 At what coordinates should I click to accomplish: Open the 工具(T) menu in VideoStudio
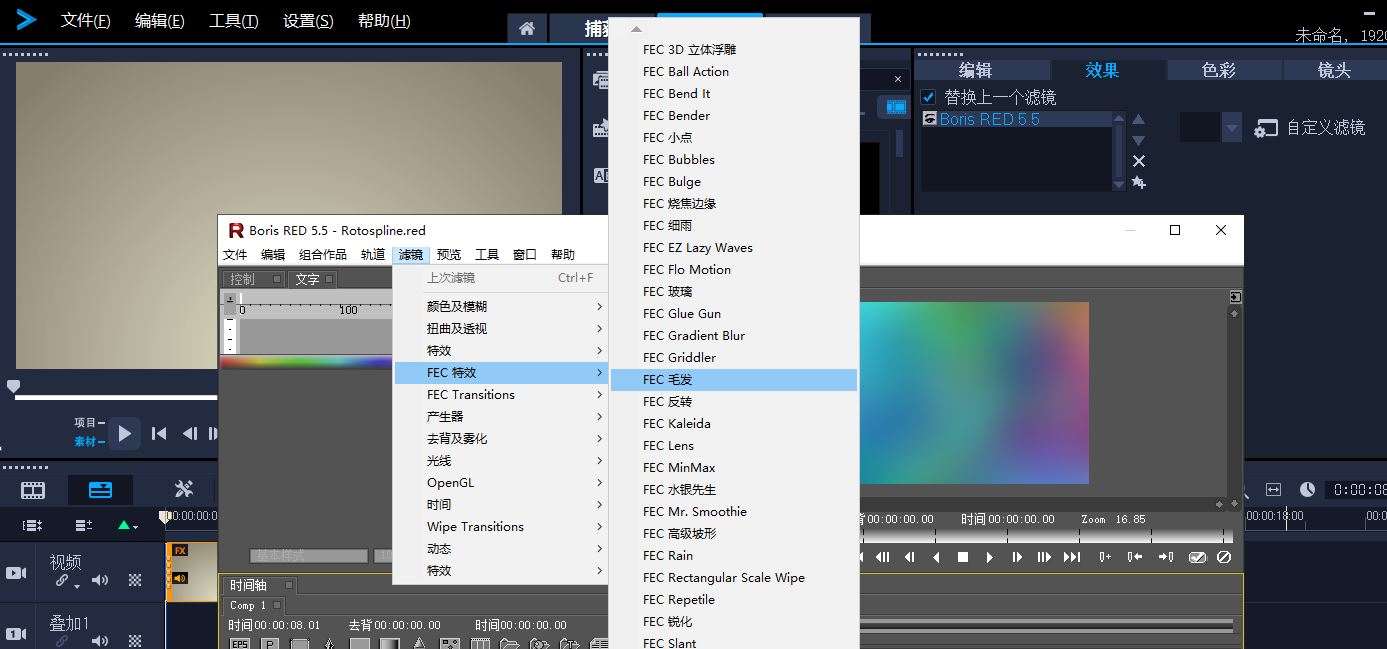pos(234,21)
